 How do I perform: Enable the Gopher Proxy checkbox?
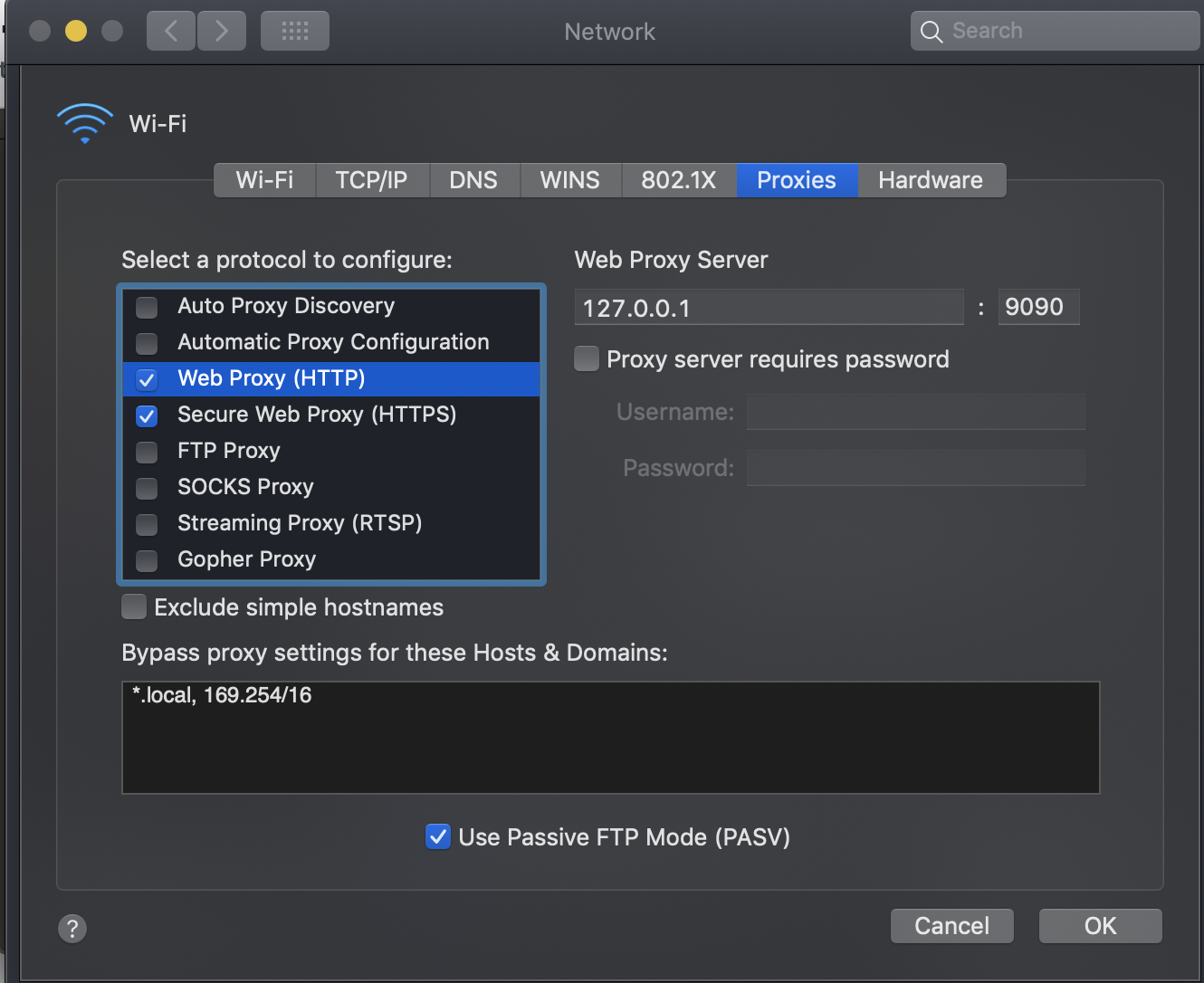[x=147, y=560]
